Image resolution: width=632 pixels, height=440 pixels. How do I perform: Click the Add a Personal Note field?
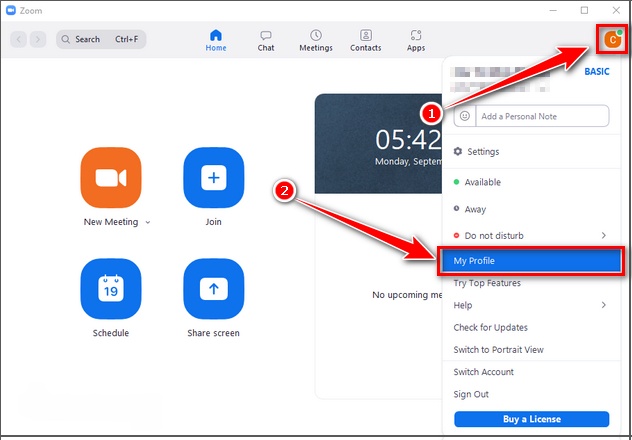point(543,116)
